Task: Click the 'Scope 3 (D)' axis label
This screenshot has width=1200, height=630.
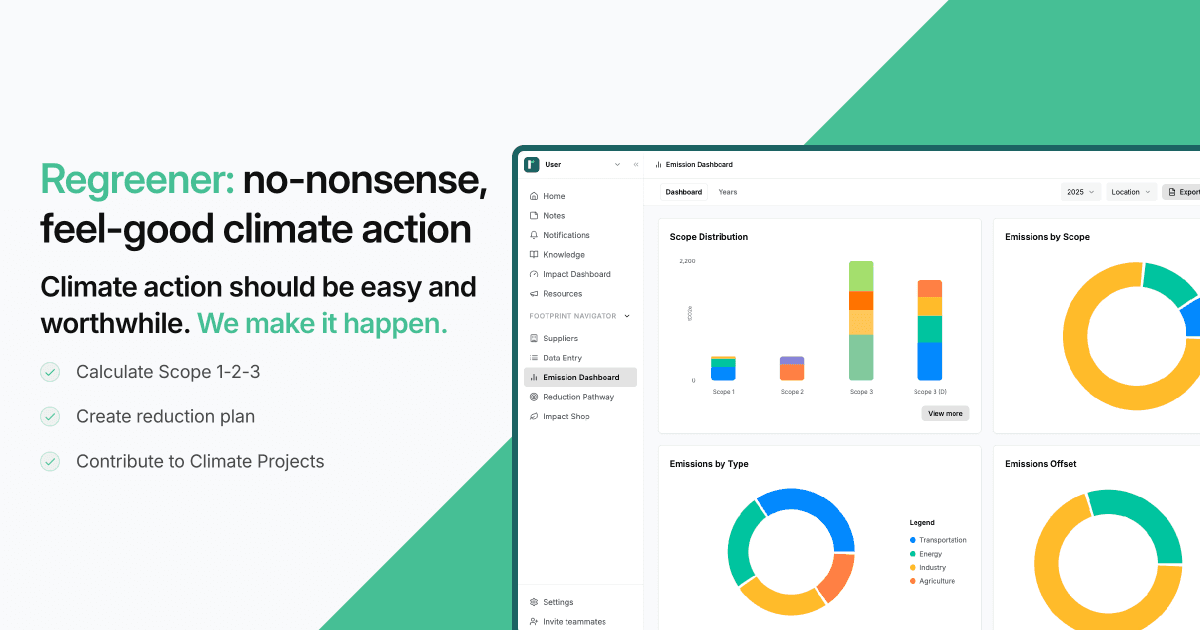Action: pos(930,392)
